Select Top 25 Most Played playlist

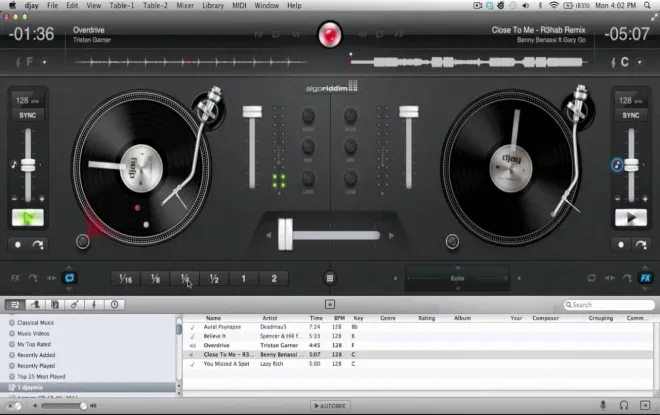click(41, 376)
